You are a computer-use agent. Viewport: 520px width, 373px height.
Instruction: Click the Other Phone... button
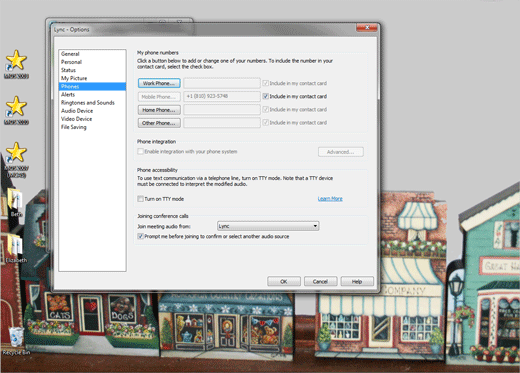[x=159, y=123]
